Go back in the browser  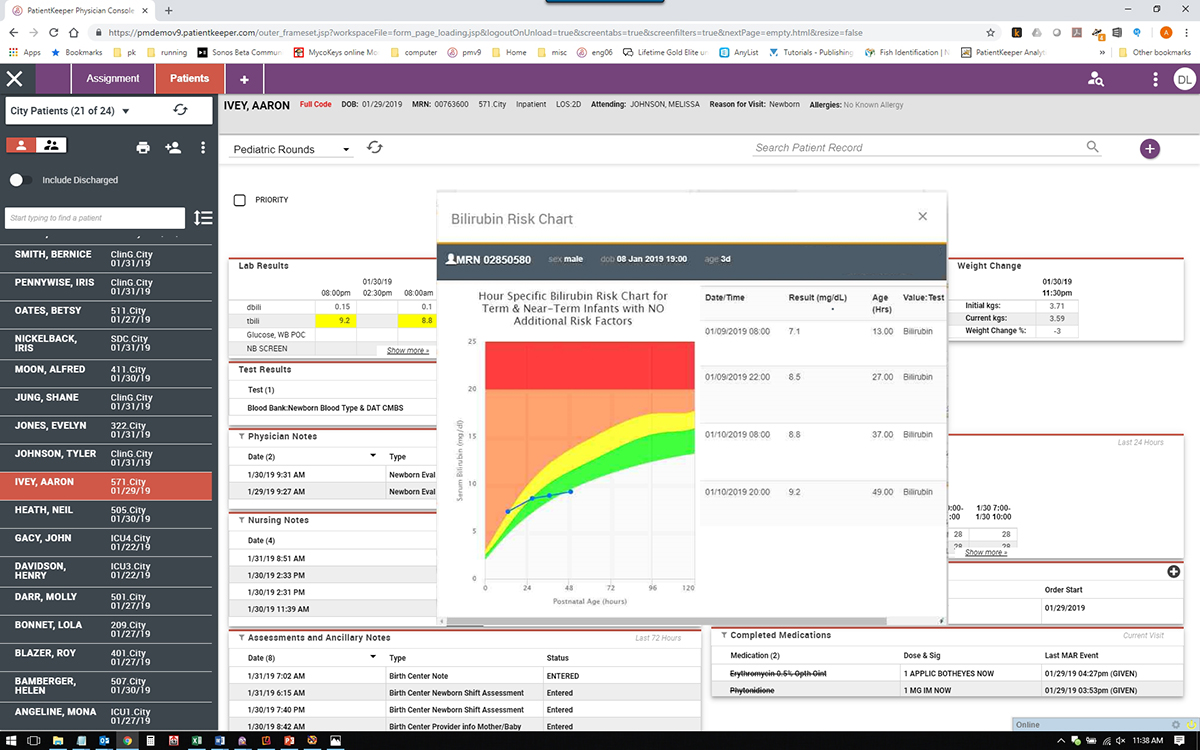click(15, 32)
